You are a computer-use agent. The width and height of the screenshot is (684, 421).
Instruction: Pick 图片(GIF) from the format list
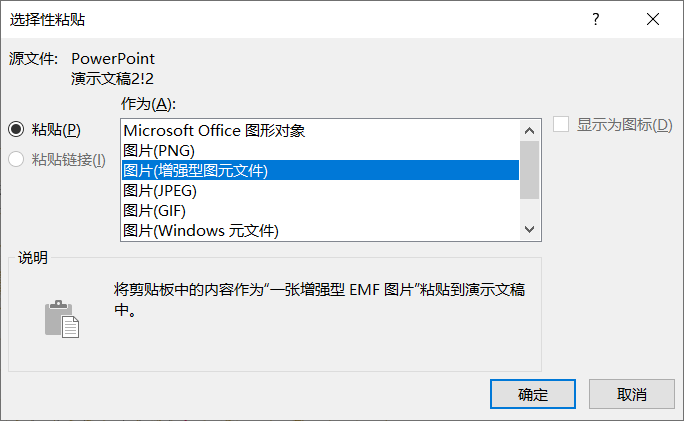320,211
